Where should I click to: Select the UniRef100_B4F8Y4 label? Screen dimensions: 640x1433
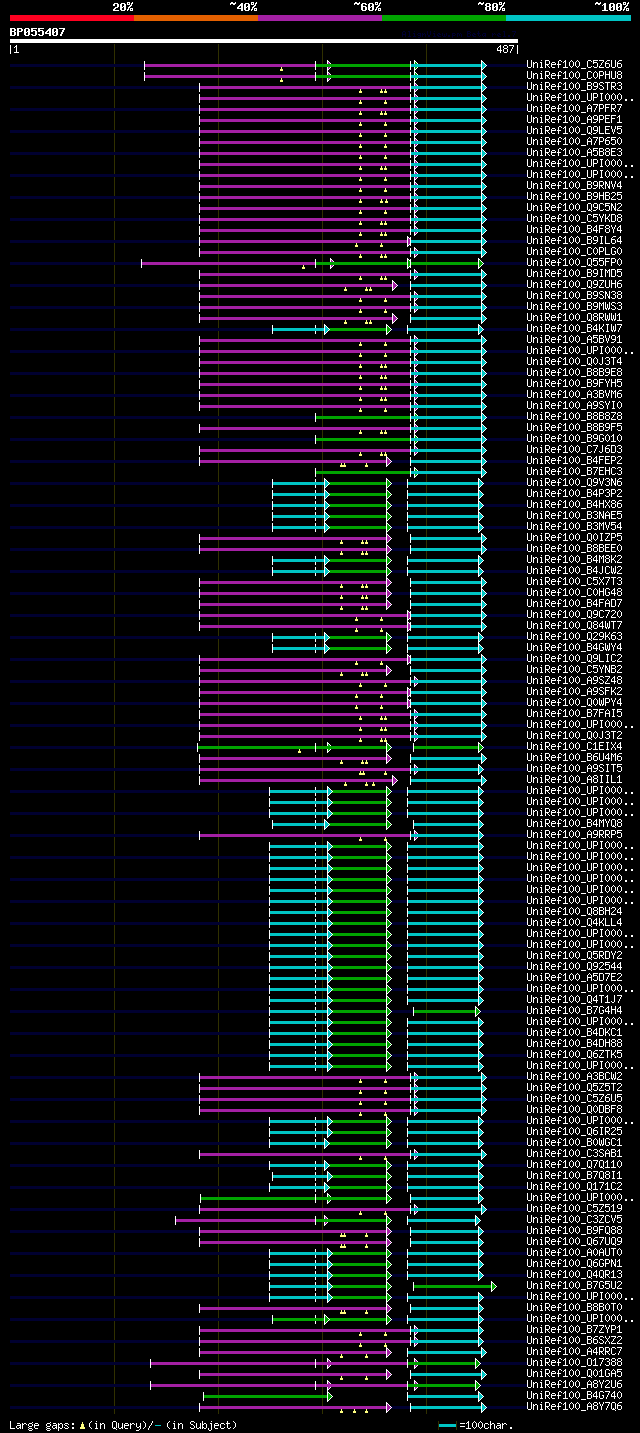coord(574,230)
